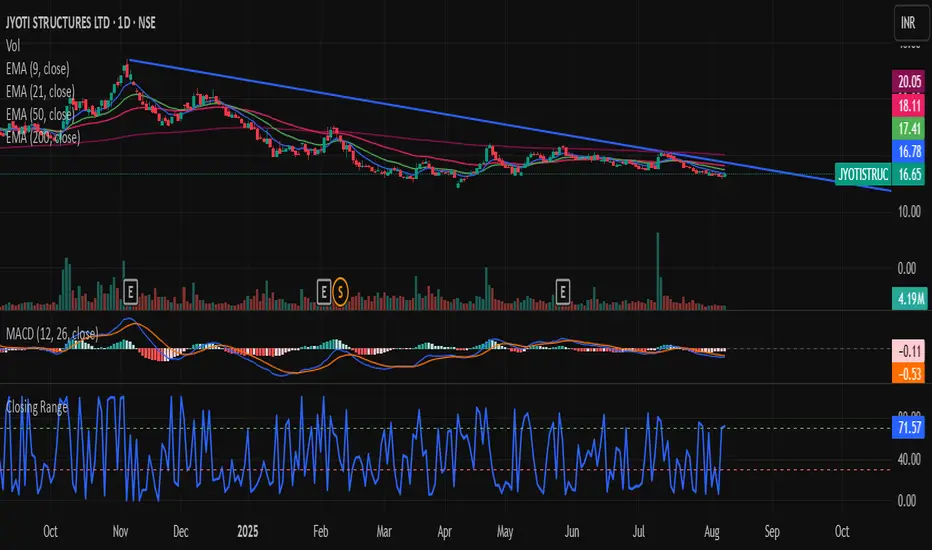The height and width of the screenshot is (550, 932).
Task: Click the Aug label on time axis
Action: tap(712, 531)
